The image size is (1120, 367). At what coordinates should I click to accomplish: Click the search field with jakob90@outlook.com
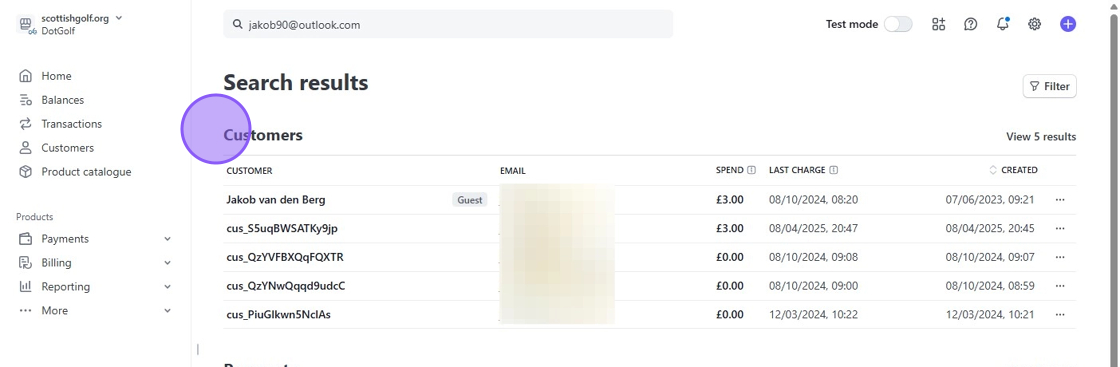(x=448, y=24)
